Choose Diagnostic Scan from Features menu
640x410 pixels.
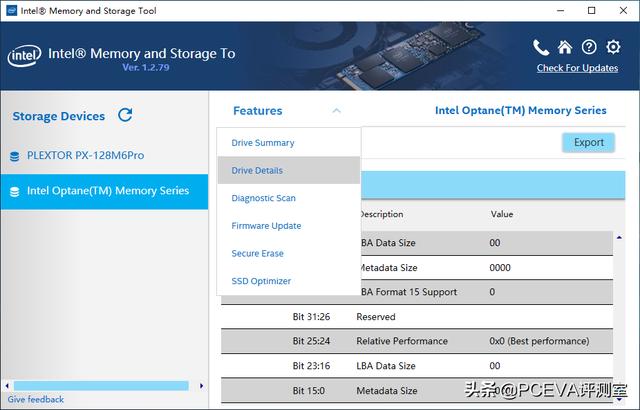[289, 198]
